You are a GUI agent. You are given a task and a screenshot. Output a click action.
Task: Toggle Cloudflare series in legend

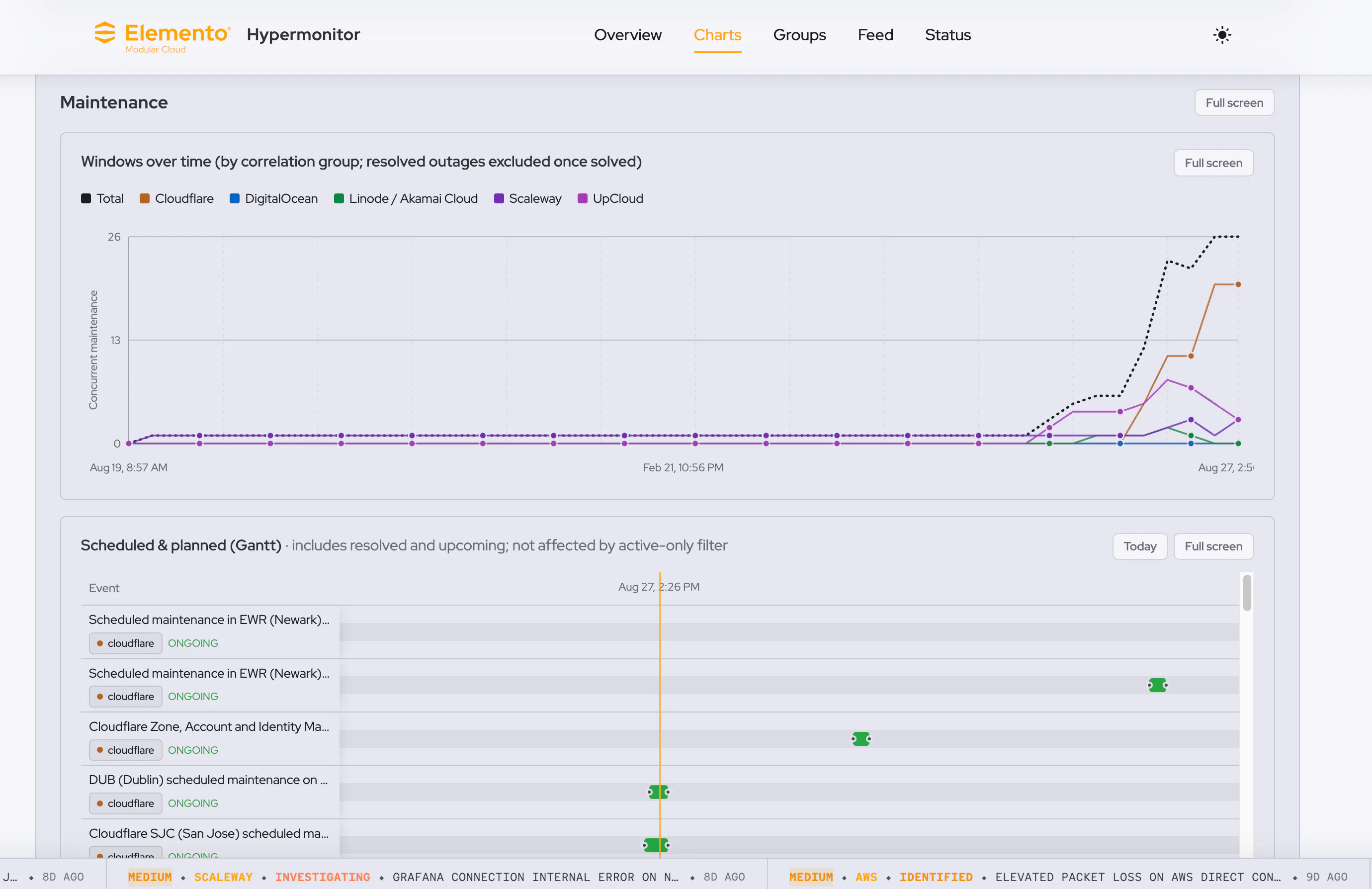tap(176, 198)
